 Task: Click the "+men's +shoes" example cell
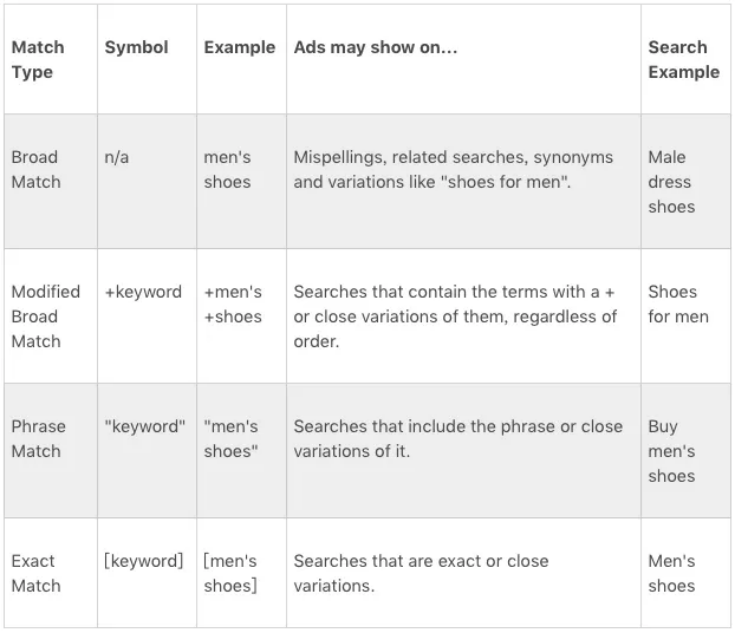pyautogui.click(x=233, y=304)
